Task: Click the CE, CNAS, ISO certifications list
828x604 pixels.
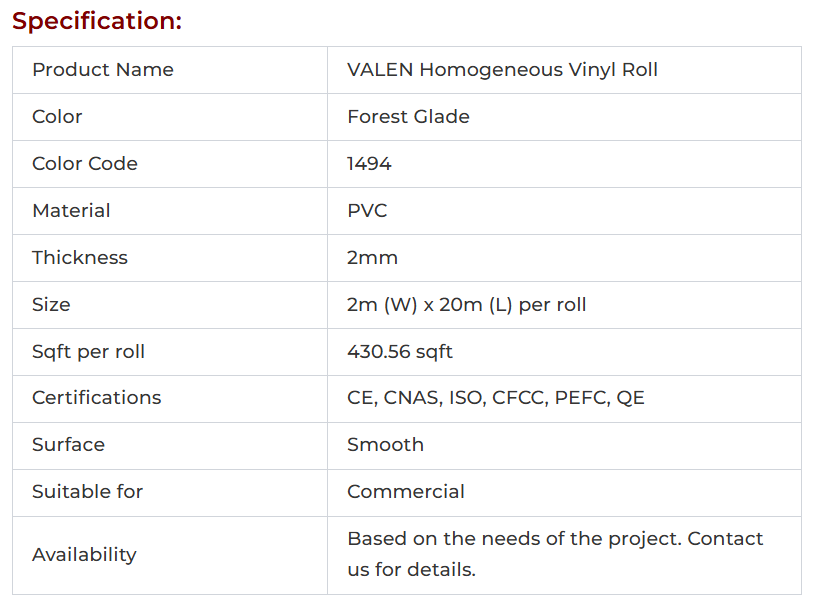Action: point(495,398)
